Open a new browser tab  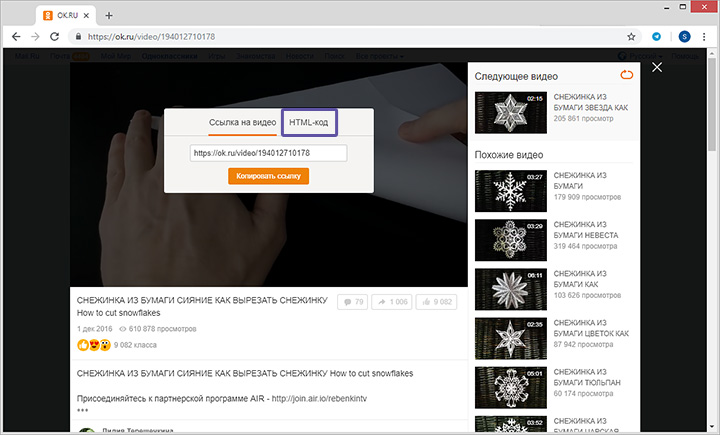click(109, 16)
